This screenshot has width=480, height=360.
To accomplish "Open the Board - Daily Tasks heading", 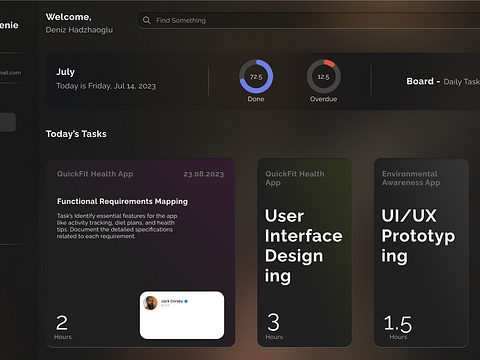I will click(443, 81).
